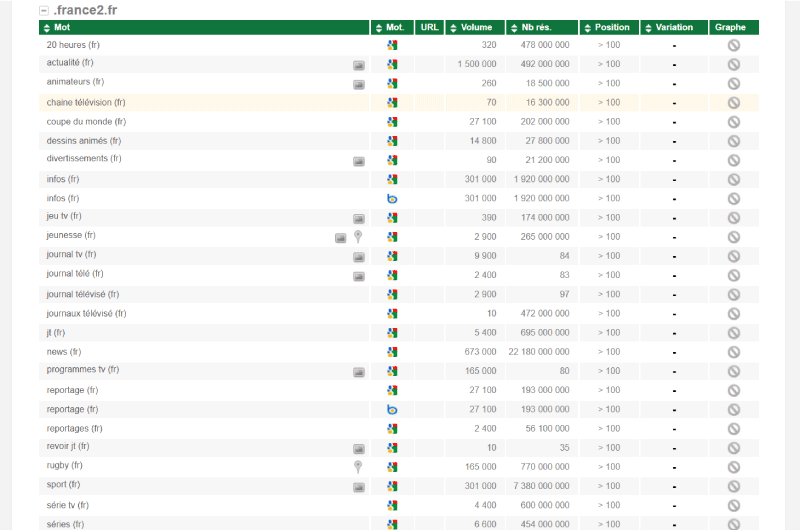Click result count 770 000 000
Image resolution: width=800 pixels, height=530 pixels.
tap(545, 467)
